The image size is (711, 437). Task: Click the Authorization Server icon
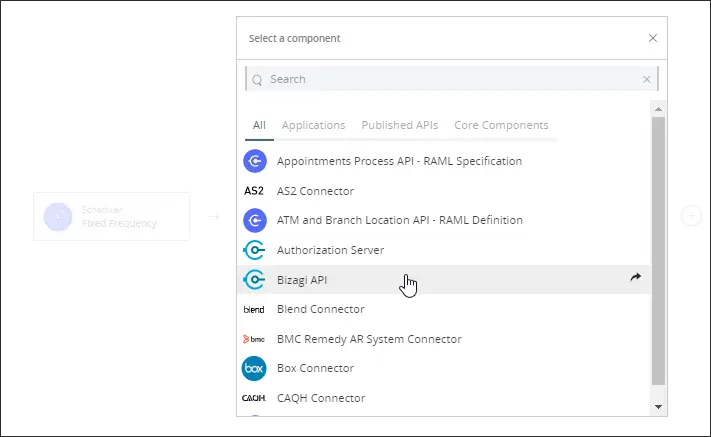(x=254, y=250)
